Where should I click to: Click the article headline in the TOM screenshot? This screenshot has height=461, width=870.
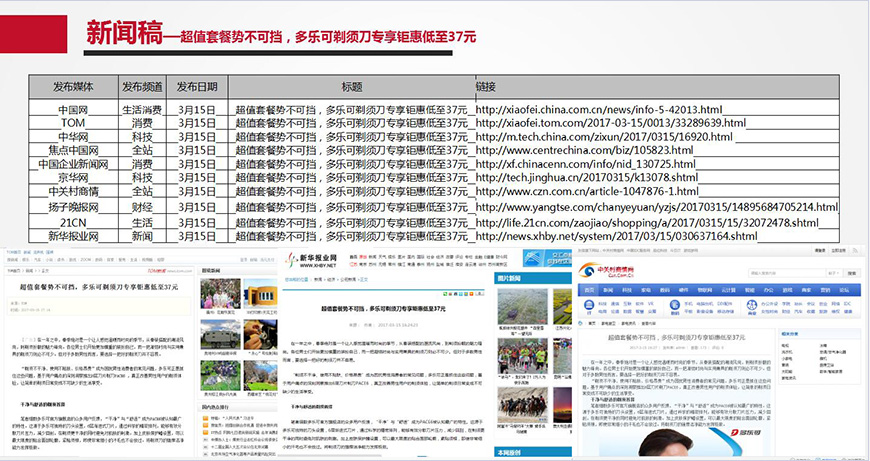click(99, 287)
